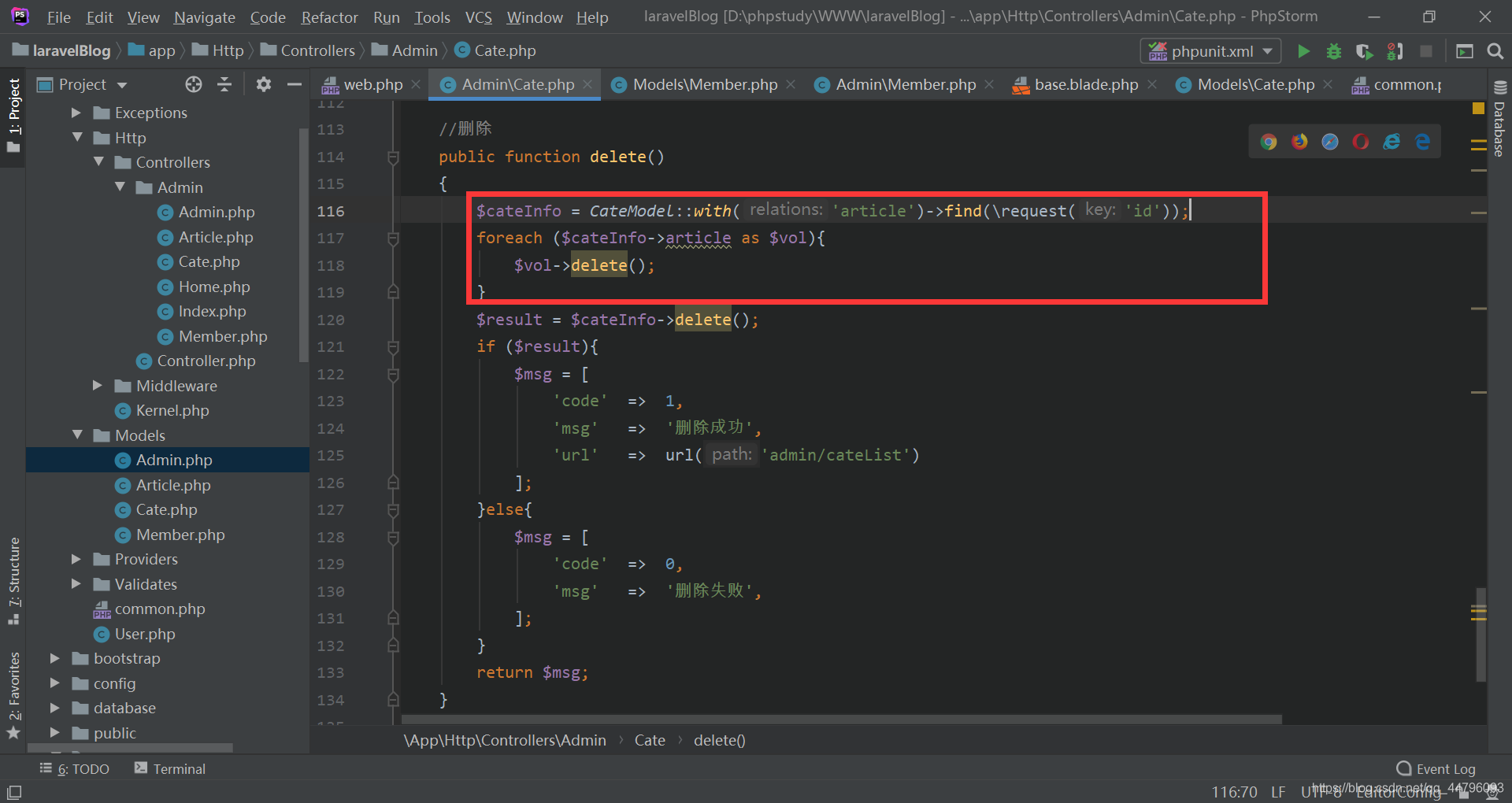Open the File menu
The width and height of the screenshot is (1512, 803).
(58, 17)
